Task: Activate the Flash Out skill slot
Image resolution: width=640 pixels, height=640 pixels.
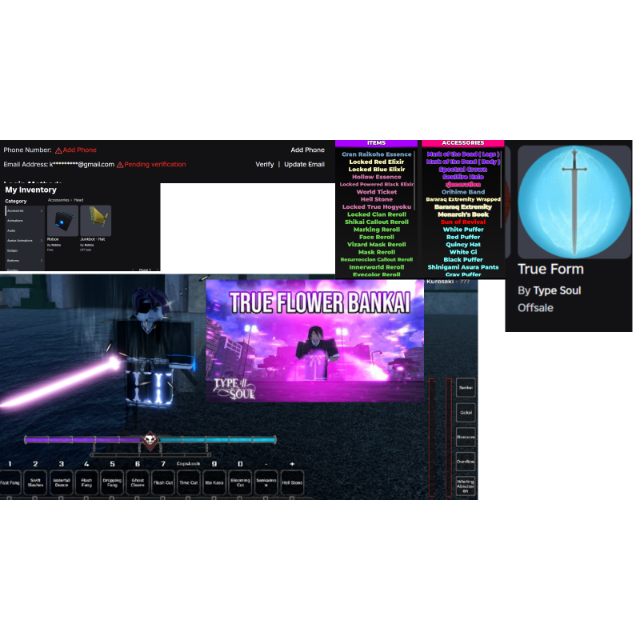Action: [162, 483]
